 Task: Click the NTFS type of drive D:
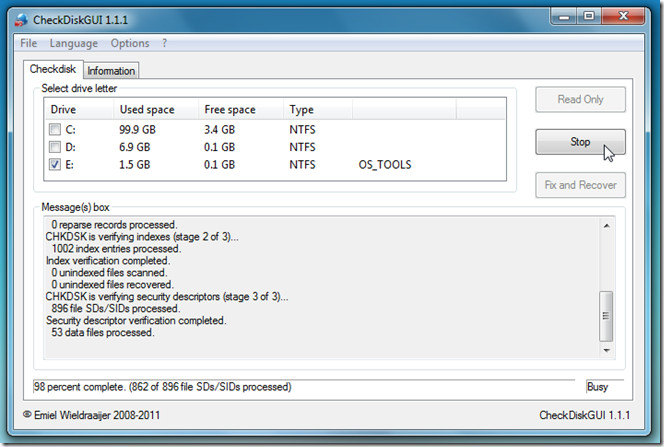[302, 147]
